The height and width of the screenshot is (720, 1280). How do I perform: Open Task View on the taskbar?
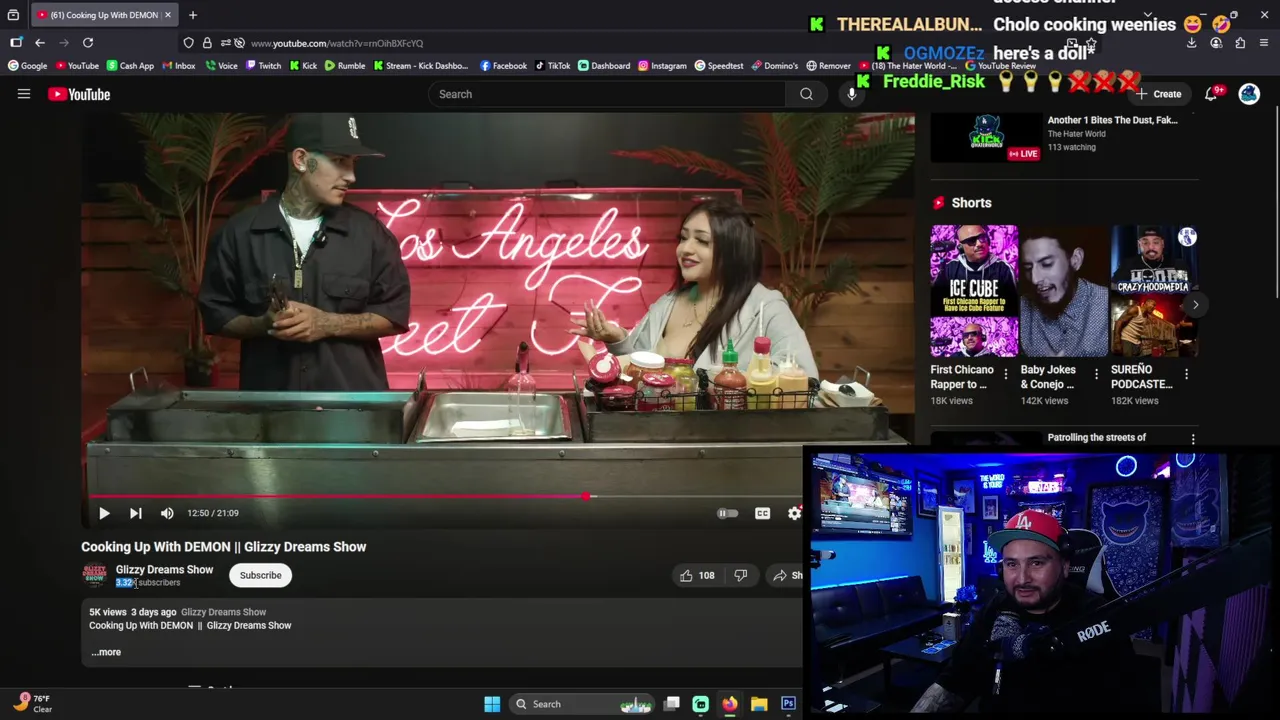(x=672, y=704)
